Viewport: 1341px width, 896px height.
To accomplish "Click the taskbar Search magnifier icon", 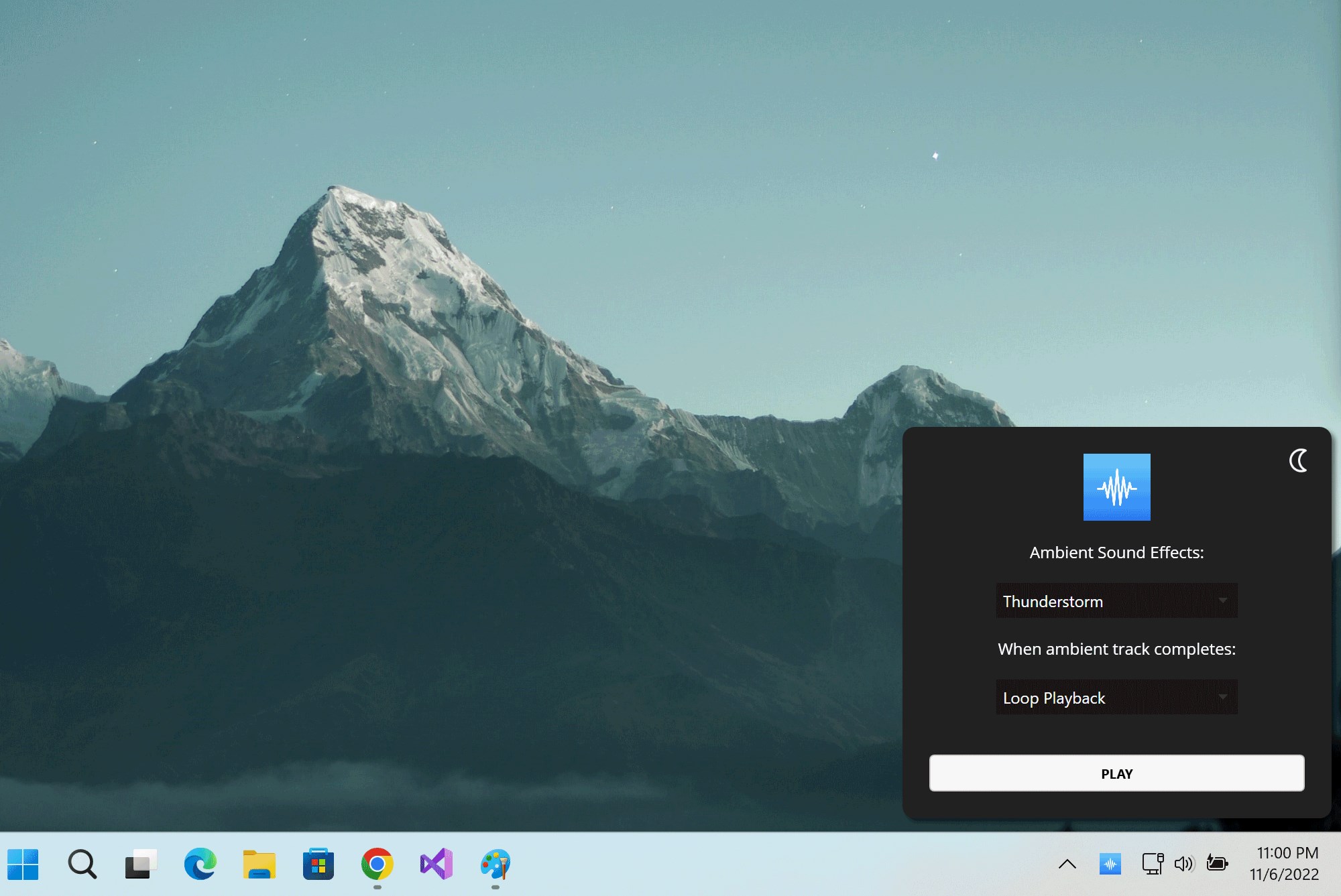I will (82, 864).
